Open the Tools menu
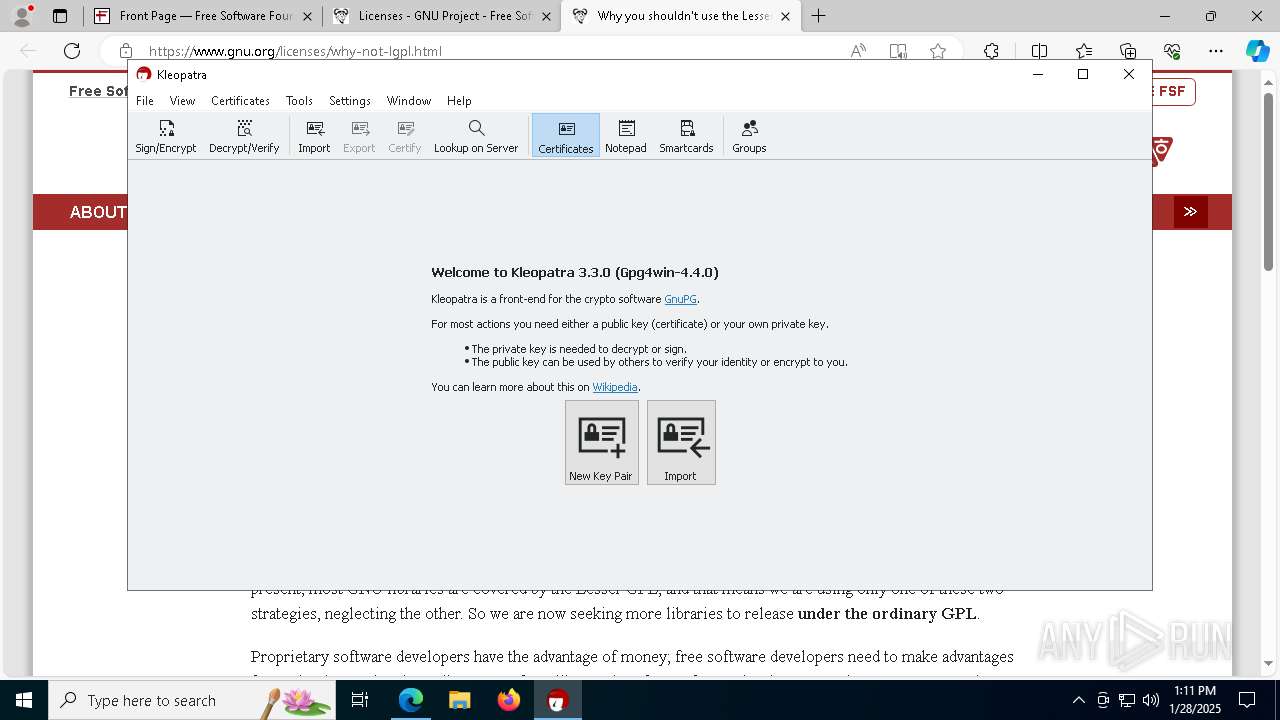The width and height of the screenshot is (1280, 720). coord(299,101)
